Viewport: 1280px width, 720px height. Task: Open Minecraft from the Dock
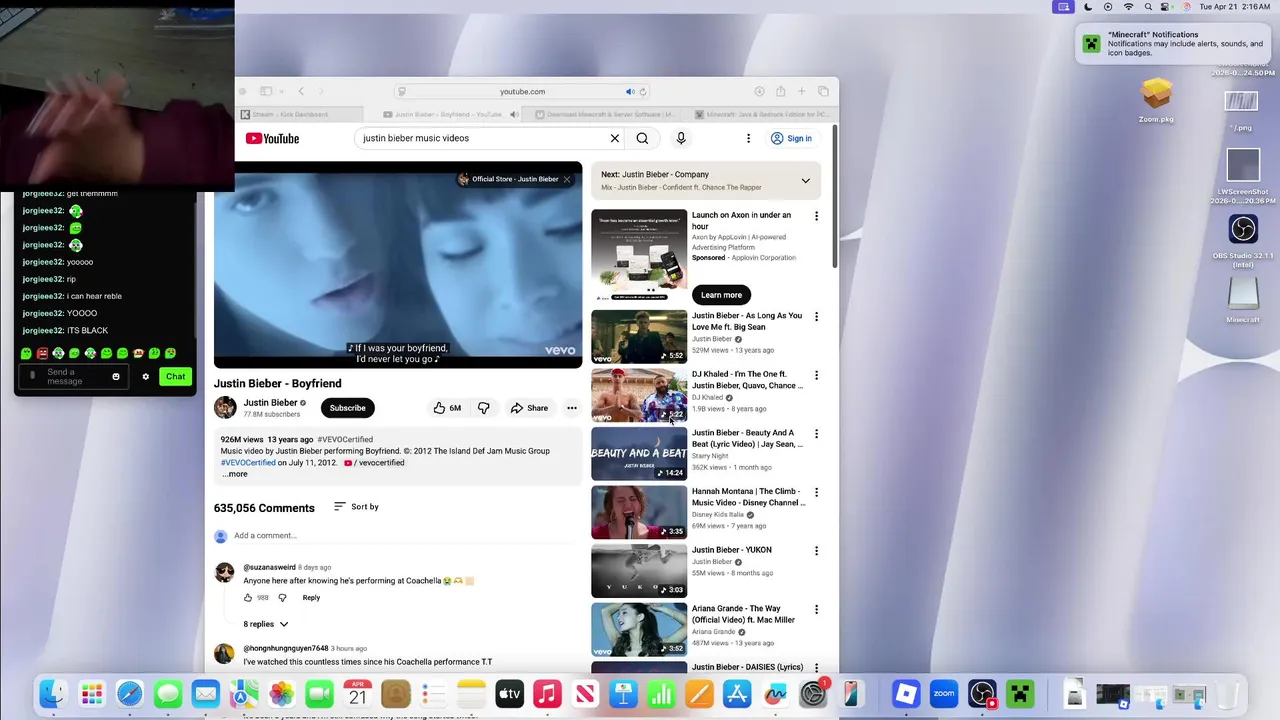(1020, 694)
